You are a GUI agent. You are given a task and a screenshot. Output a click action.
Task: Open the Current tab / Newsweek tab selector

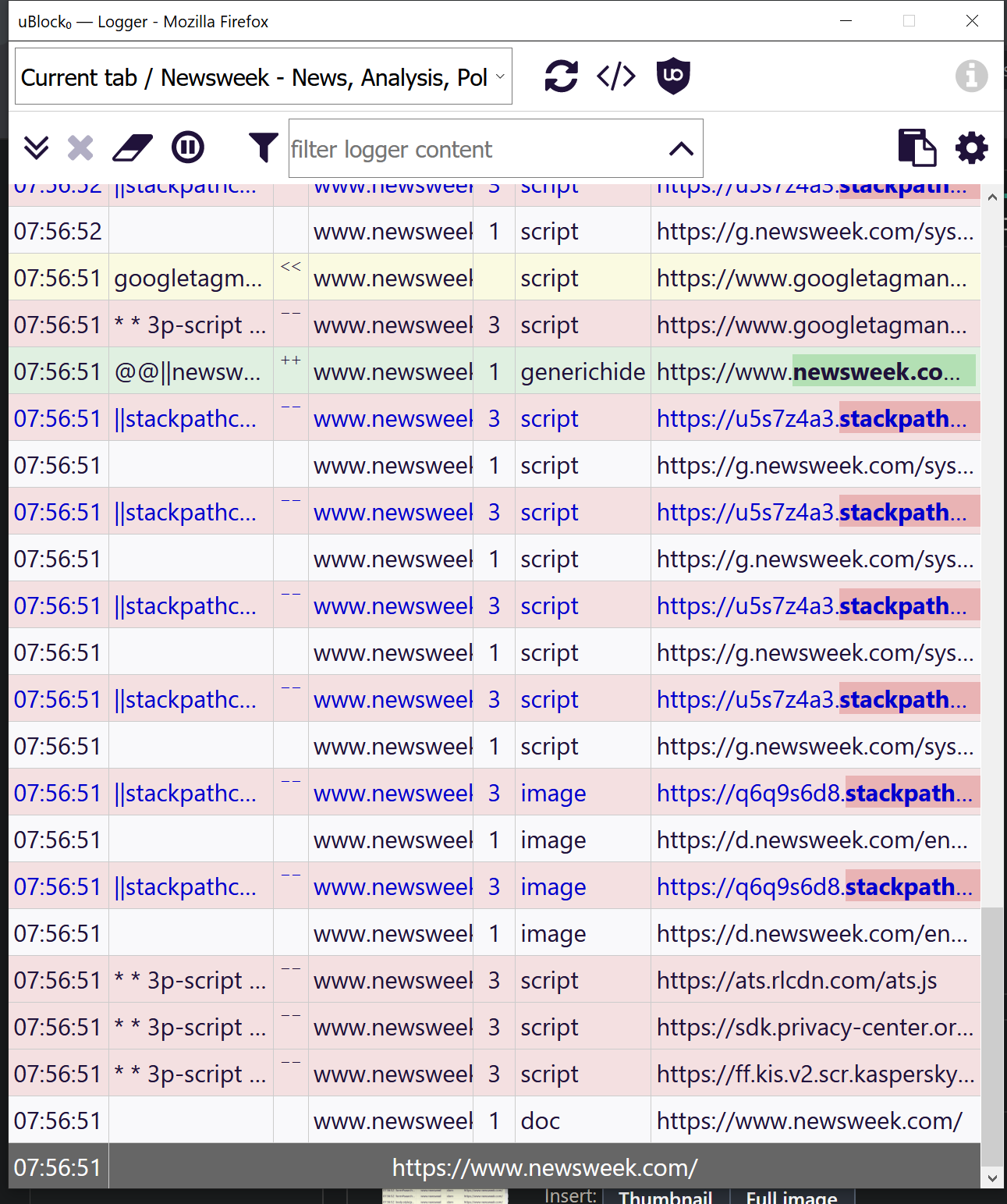click(264, 76)
